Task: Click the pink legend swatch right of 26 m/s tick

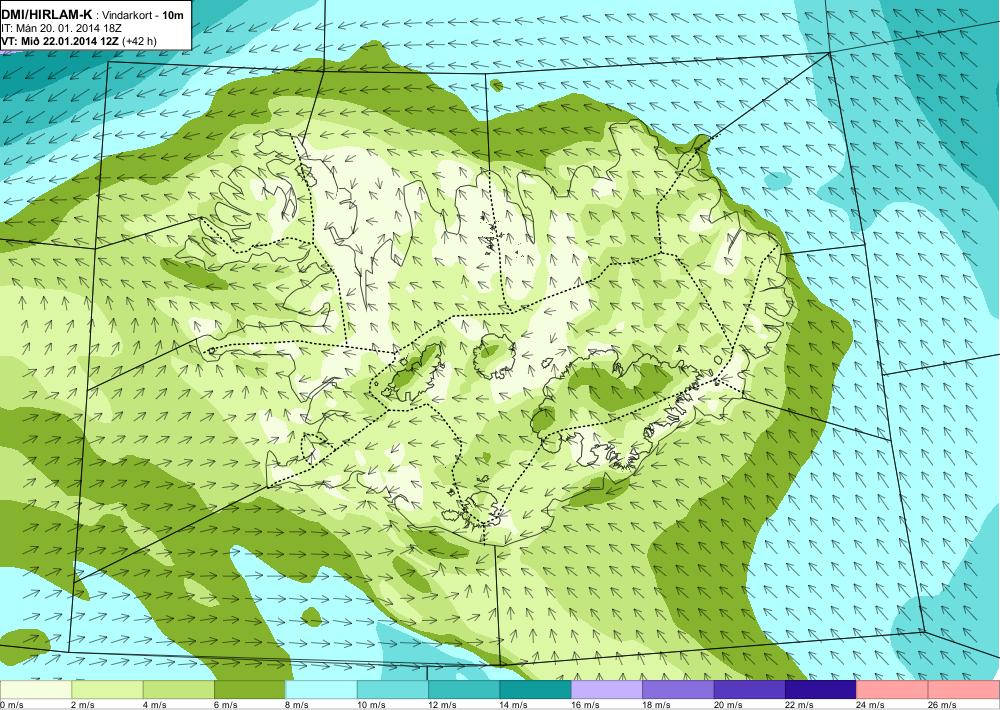Action: click(964, 690)
